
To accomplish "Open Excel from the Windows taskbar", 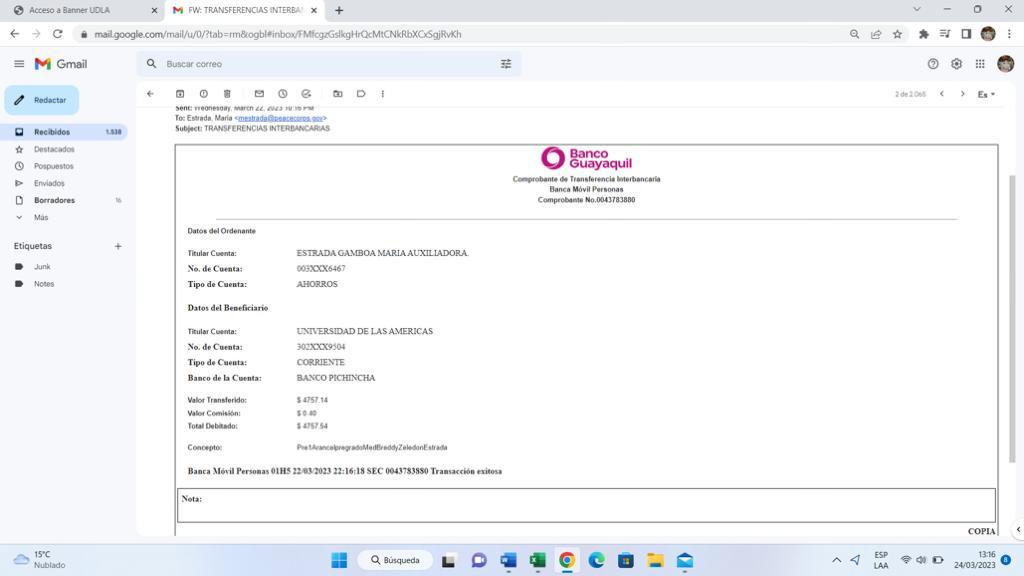I will coord(538,560).
